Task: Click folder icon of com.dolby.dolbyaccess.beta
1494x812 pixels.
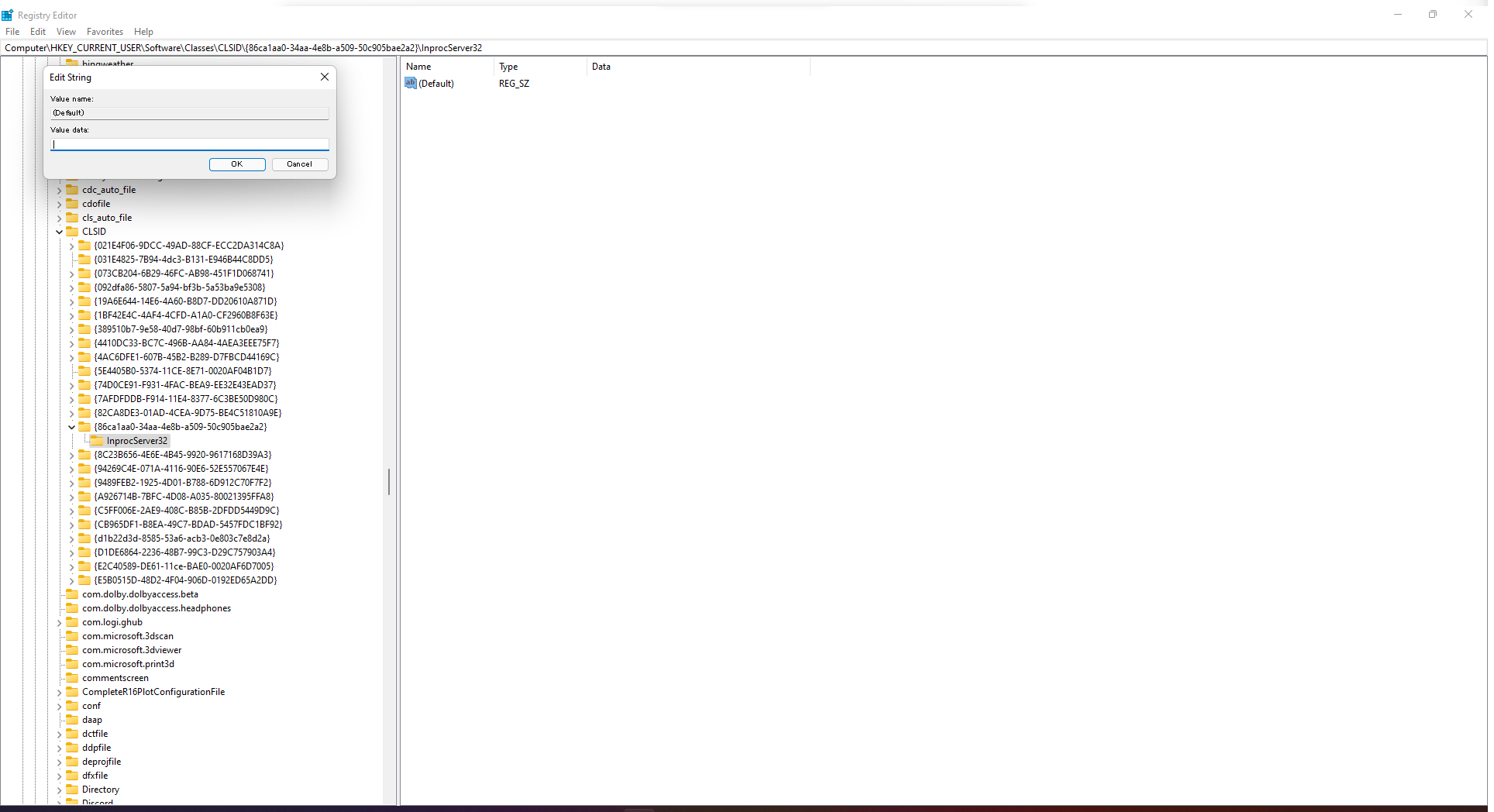Action: click(72, 594)
